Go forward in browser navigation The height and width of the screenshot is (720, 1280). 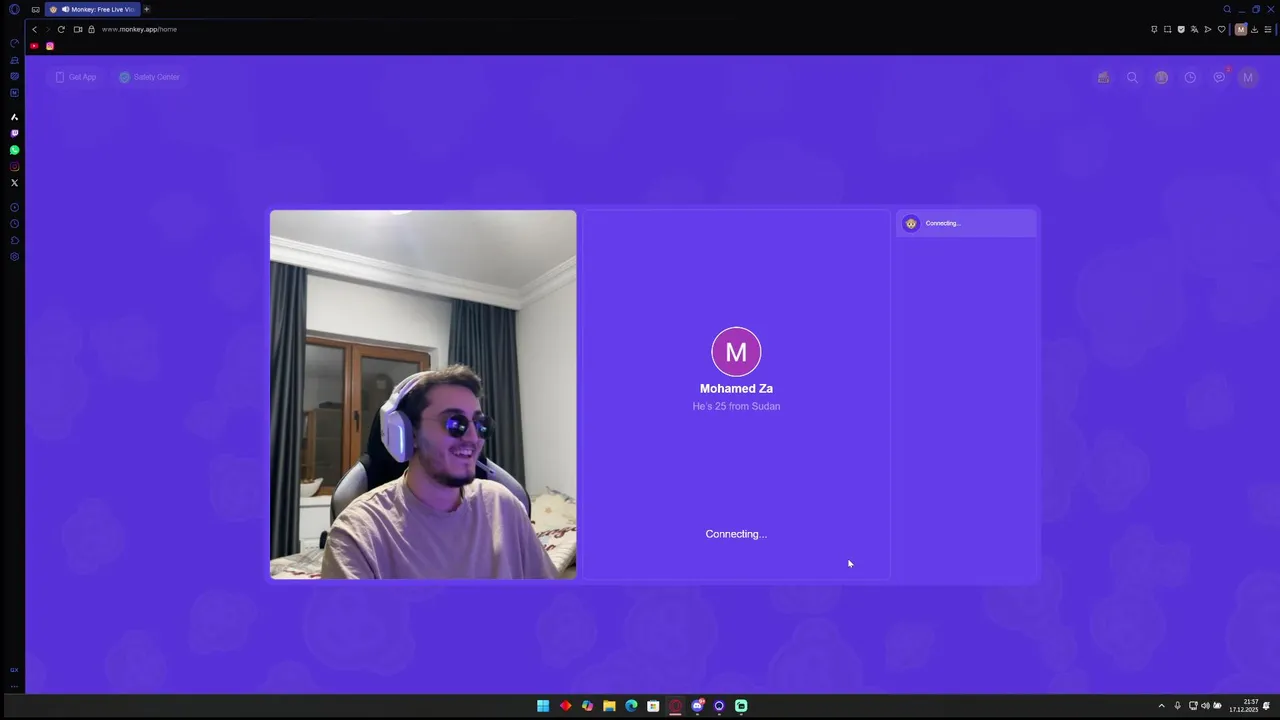47,29
